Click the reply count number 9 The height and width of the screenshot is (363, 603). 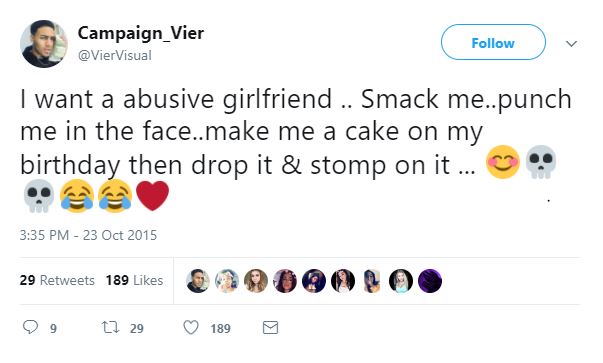click(53, 328)
